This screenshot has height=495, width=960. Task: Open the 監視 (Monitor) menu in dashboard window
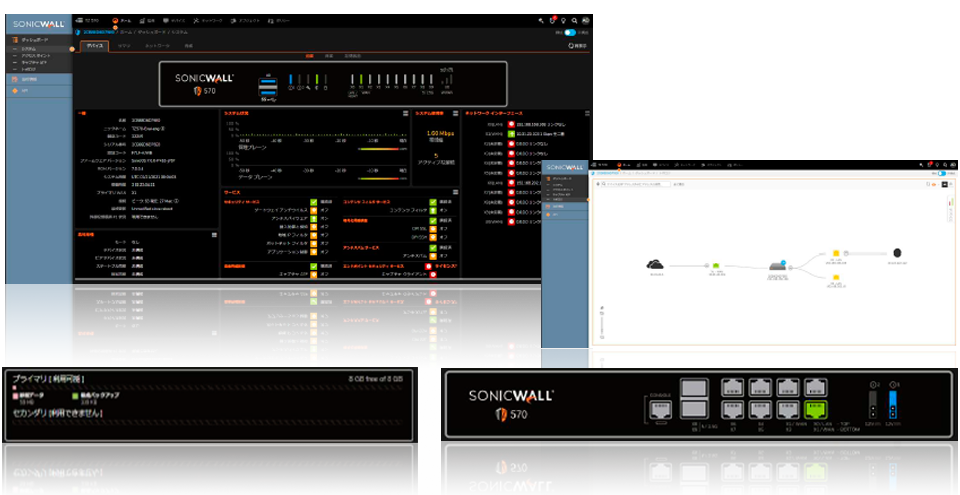[x=146, y=20]
